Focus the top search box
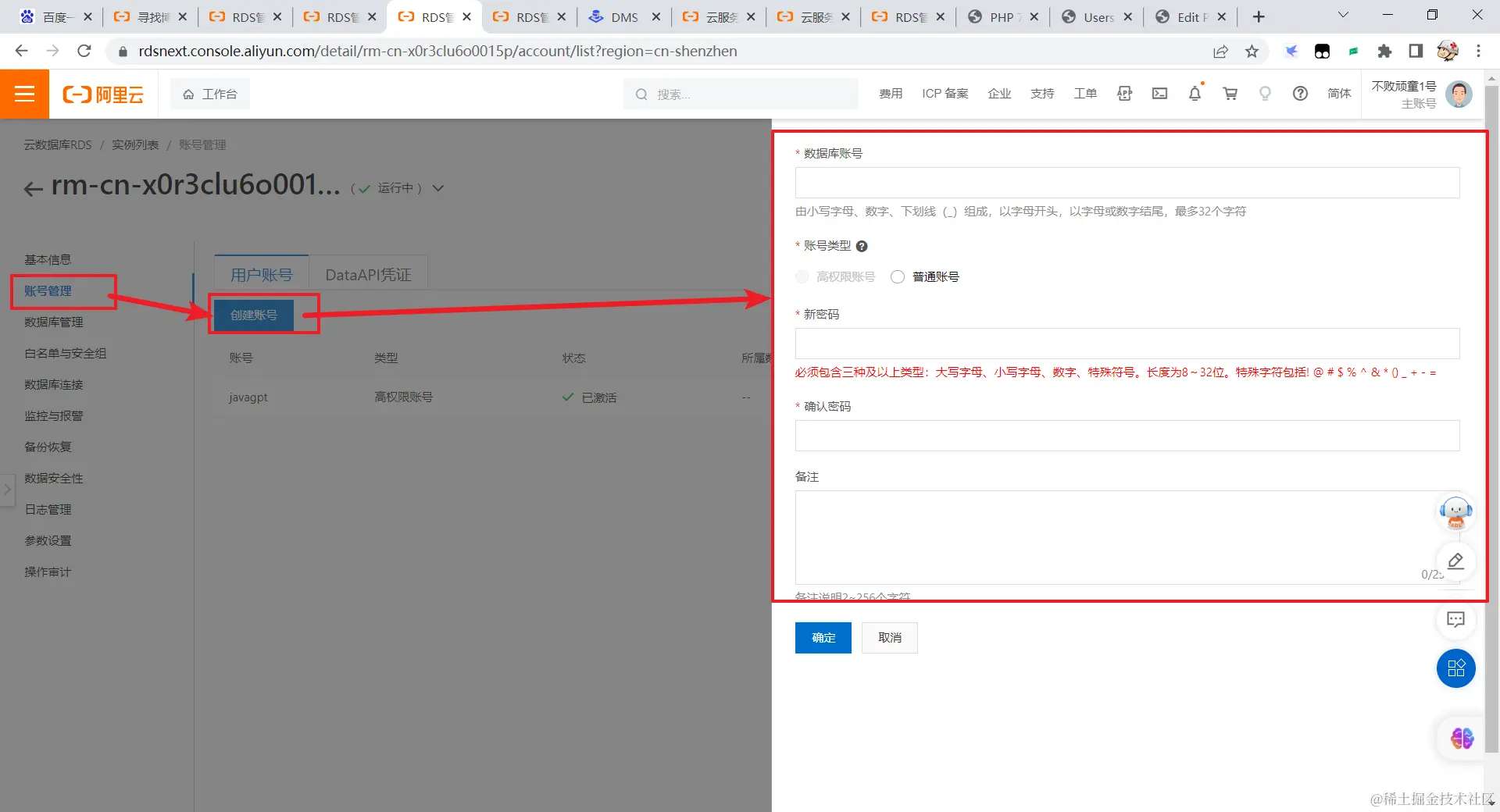The image size is (1500, 812). (740, 94)
